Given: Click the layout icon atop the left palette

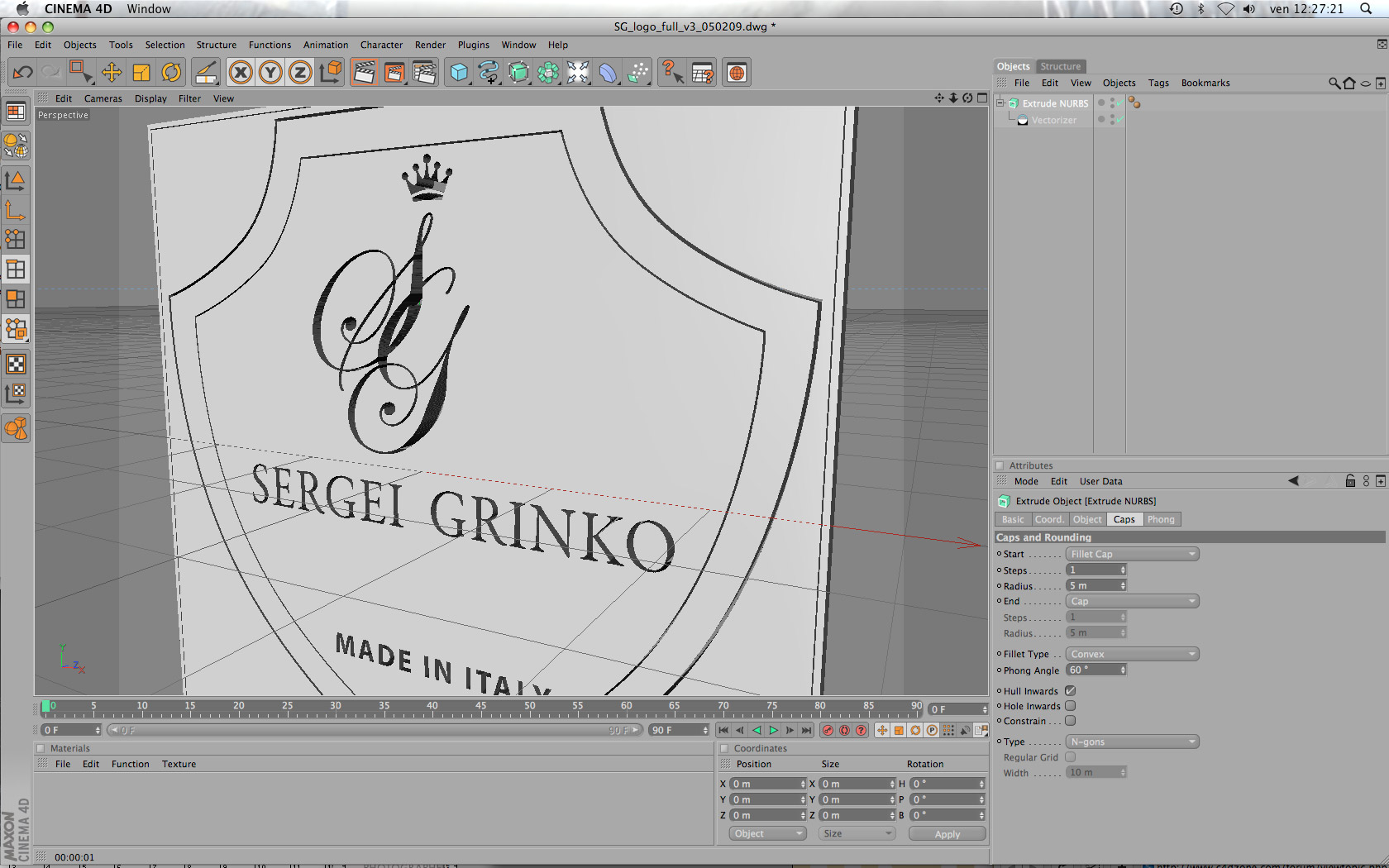Looking at the screenshot, I should [16, 112].
